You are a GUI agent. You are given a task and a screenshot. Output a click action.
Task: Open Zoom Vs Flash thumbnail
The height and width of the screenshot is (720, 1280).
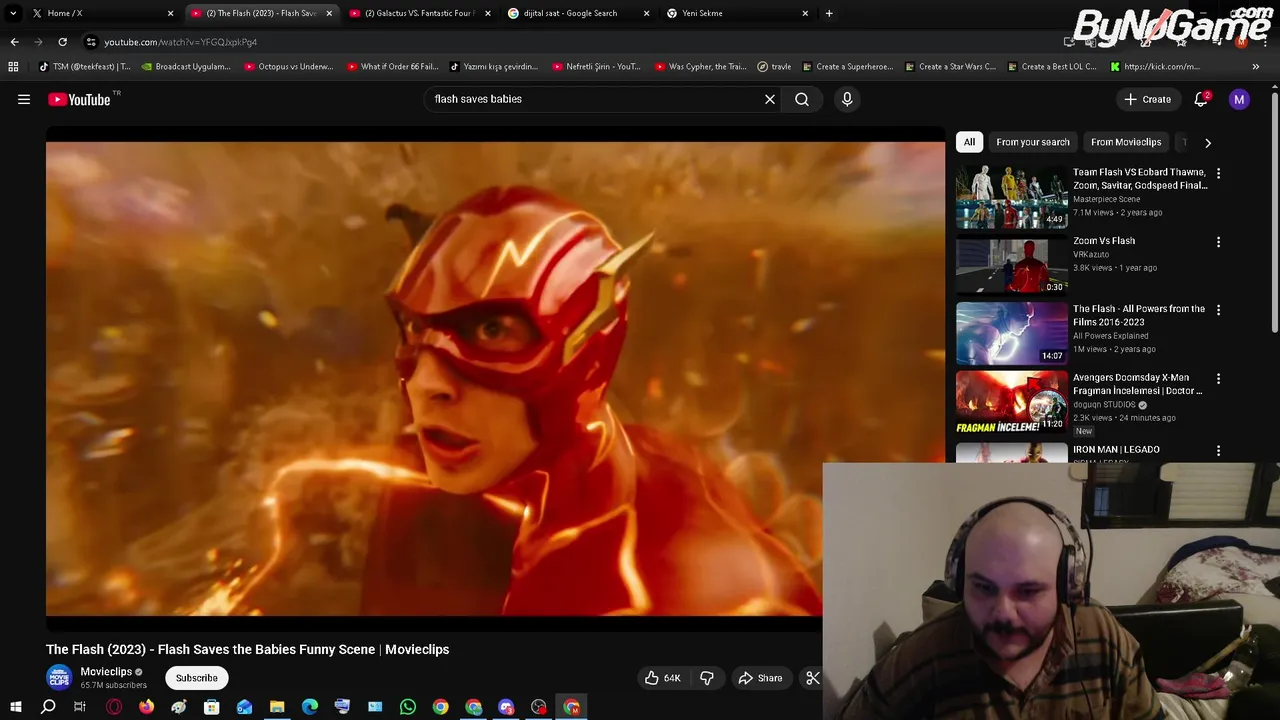1011,265
